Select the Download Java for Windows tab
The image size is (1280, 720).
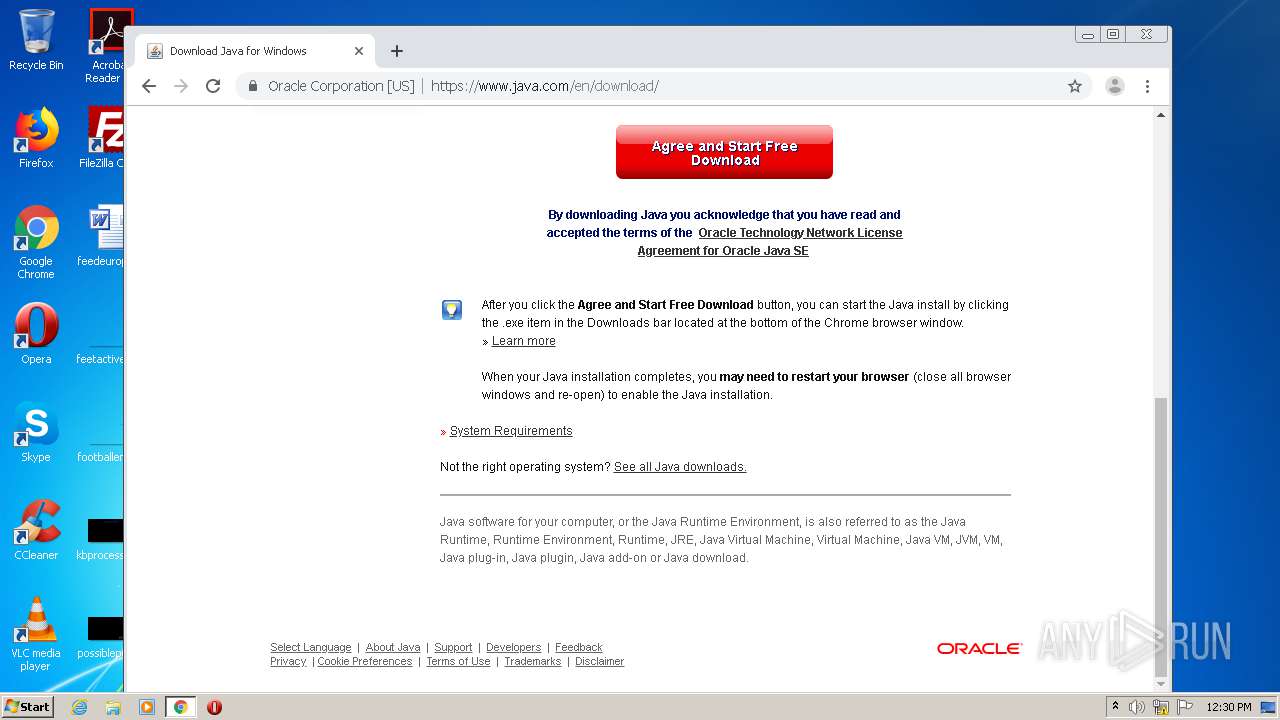click(255, 51)
